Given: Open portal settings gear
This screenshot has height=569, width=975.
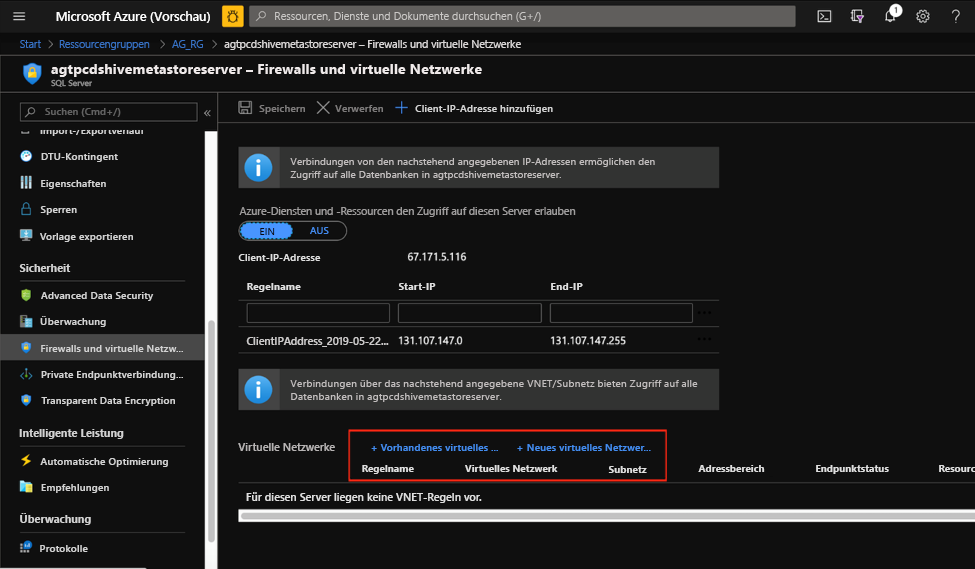Looking at the screenshot, I should tap(923, 16).
